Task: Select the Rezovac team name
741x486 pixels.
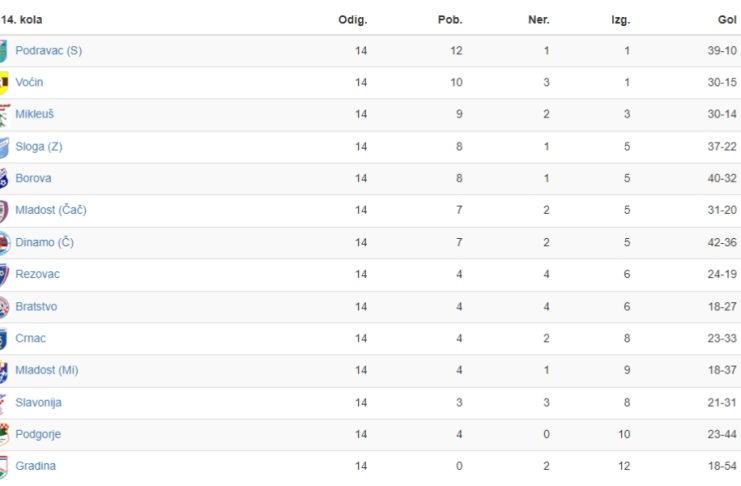Action: tap(37, 274)
